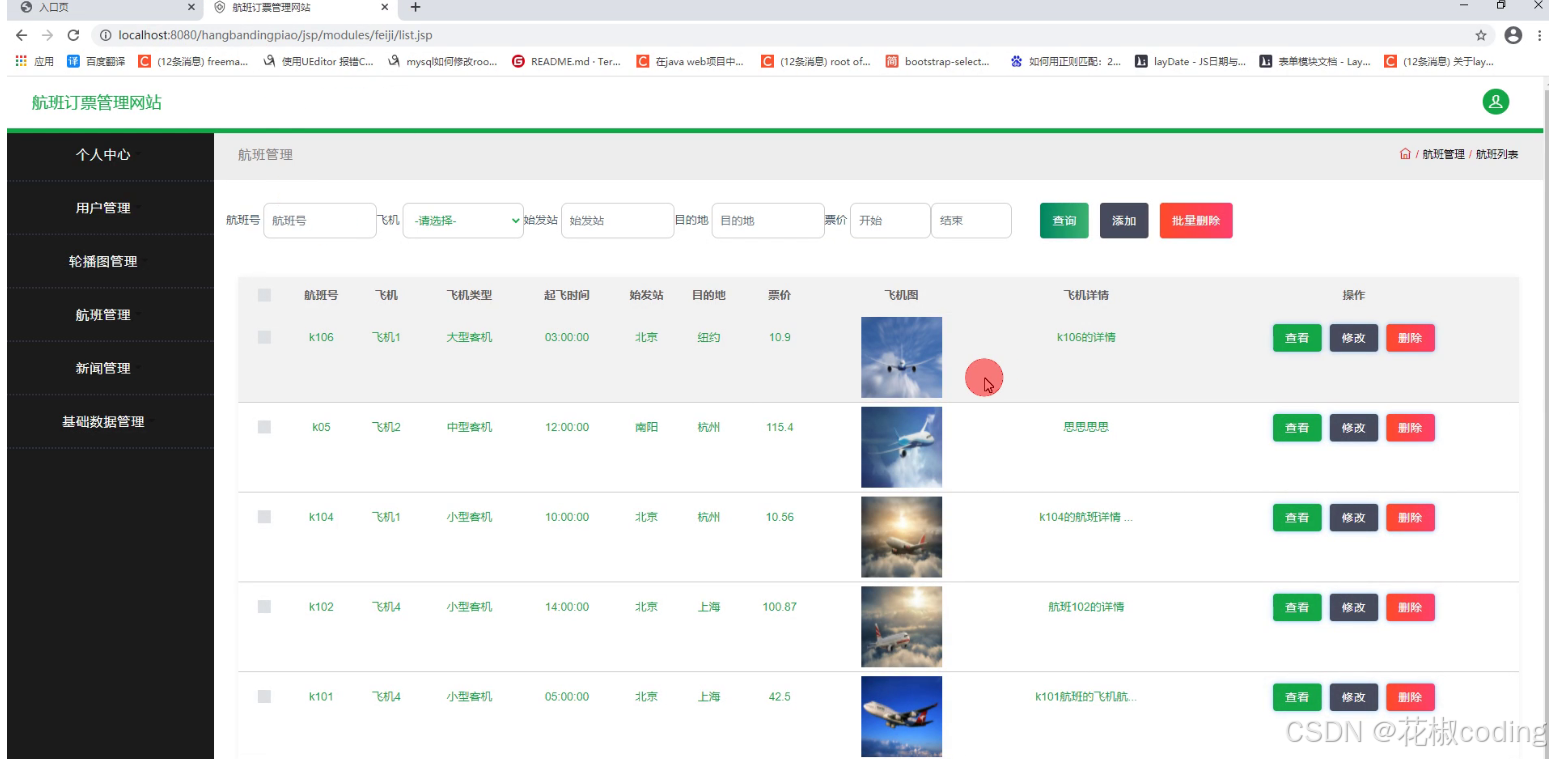The height and width of the screenshot is (759, 1551).
Task: Open layDate bookmark
Action: [1190, 61]
